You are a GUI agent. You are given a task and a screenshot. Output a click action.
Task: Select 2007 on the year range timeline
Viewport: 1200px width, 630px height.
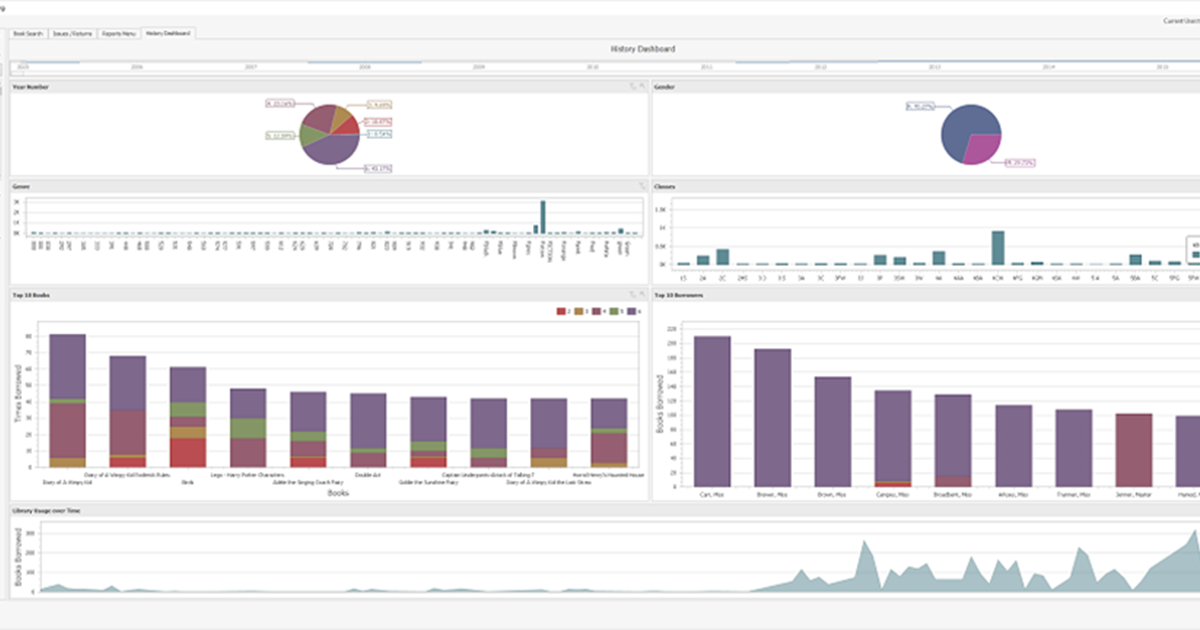pos(251,67)
